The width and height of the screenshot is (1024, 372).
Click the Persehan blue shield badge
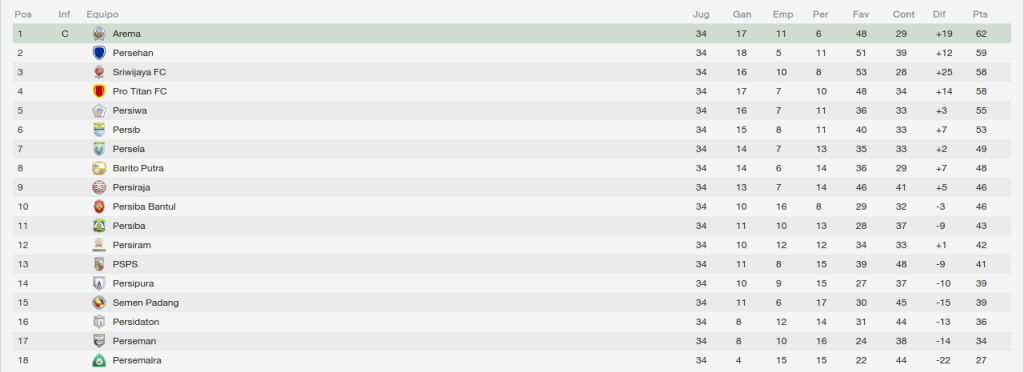99,53
